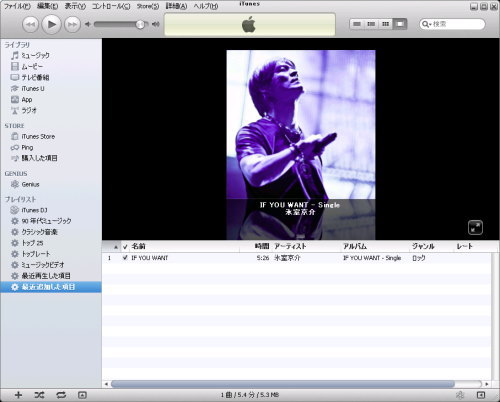This screenshot has width=500, height=402.
Task: Toggle the checkmark column header
Action: point(125,247)
